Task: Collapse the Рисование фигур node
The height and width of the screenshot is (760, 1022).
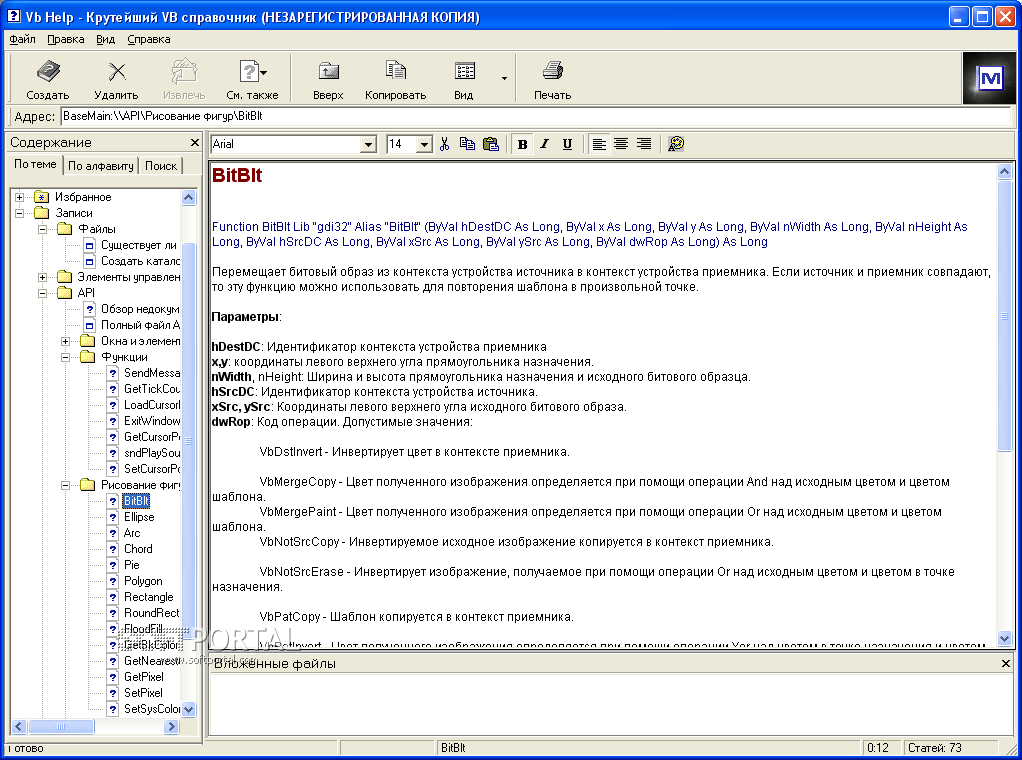Action: tap(65, 485)
